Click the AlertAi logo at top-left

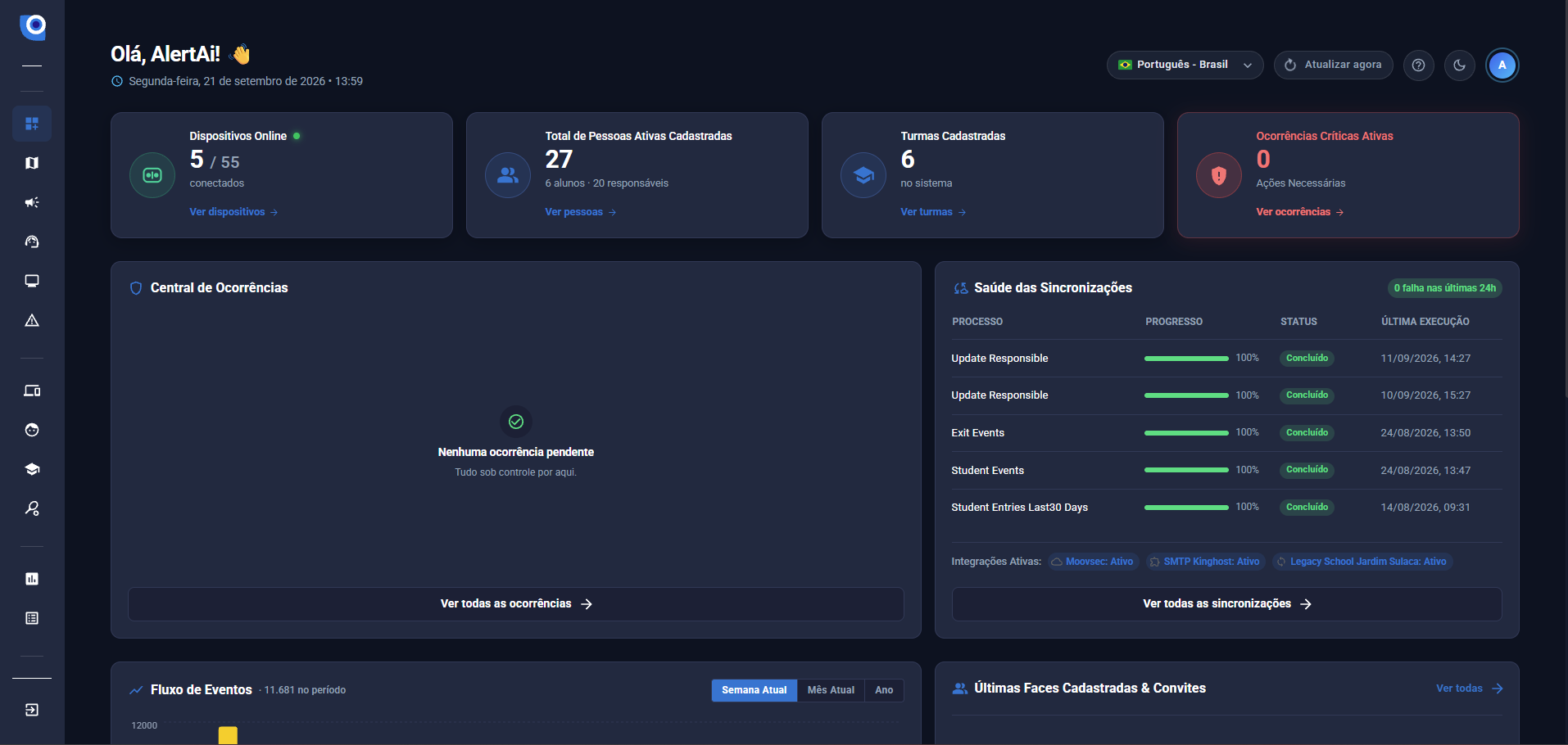coord(33,27)
